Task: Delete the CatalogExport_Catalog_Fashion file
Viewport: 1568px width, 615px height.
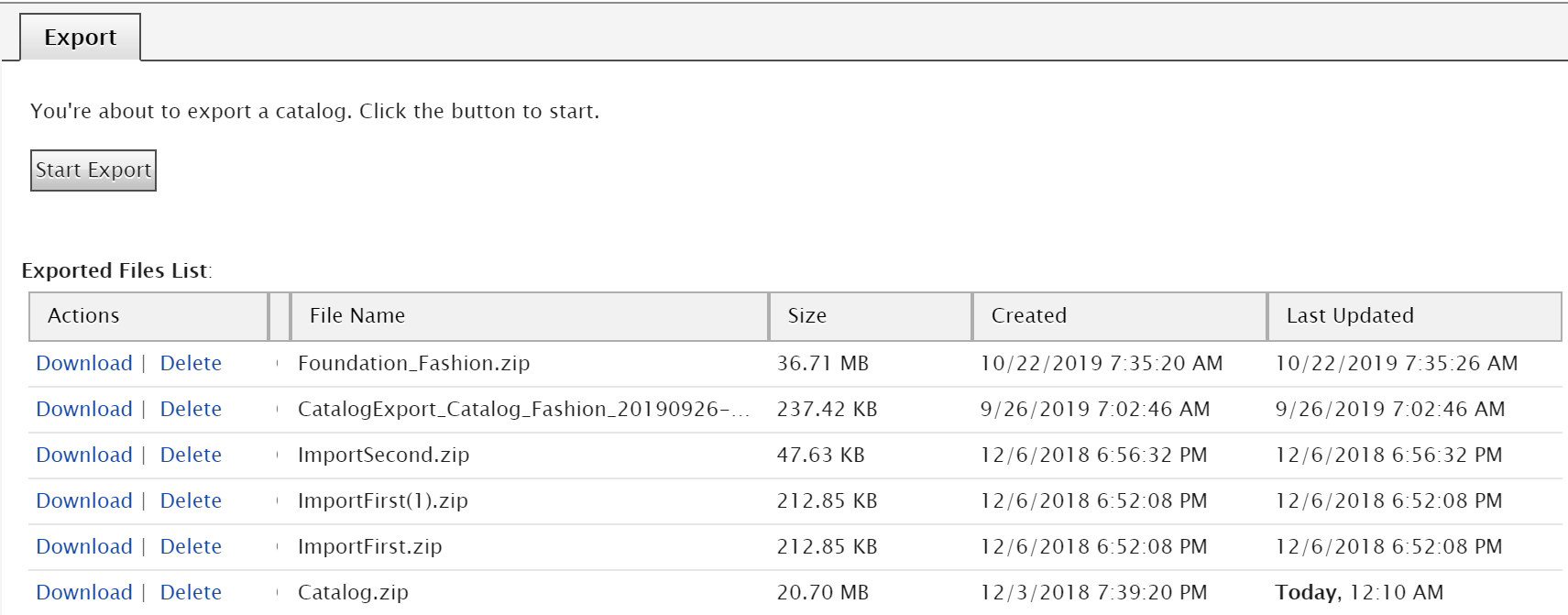Action: point(191,409)
